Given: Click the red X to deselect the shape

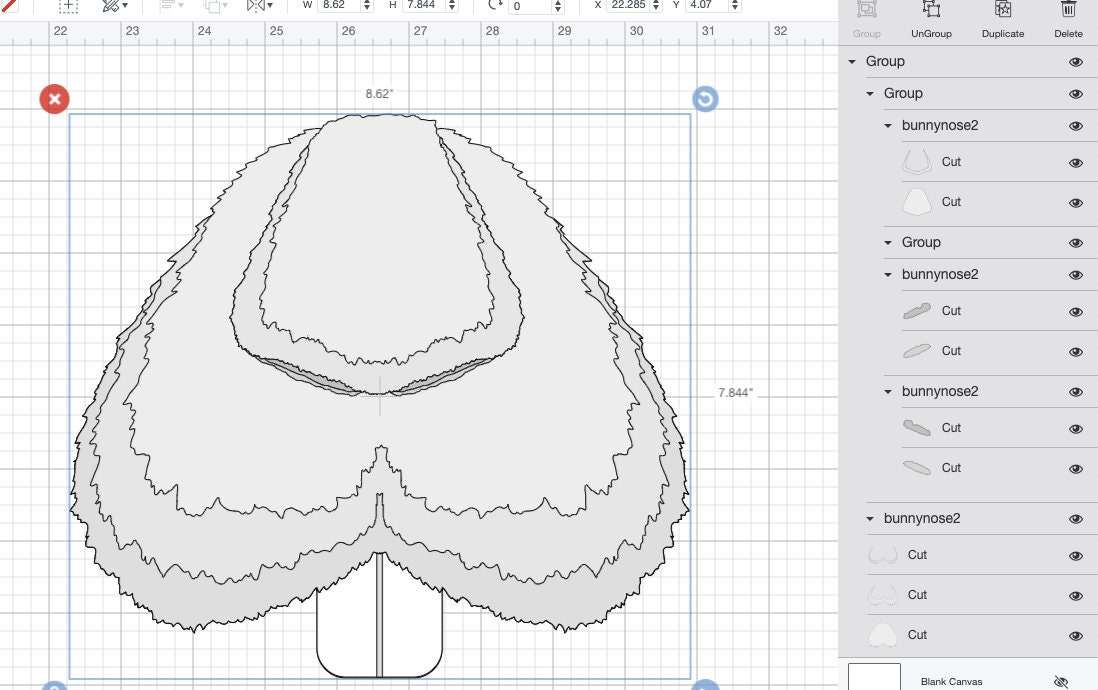Looking at the screenshot, I should (x=54, y=98).
